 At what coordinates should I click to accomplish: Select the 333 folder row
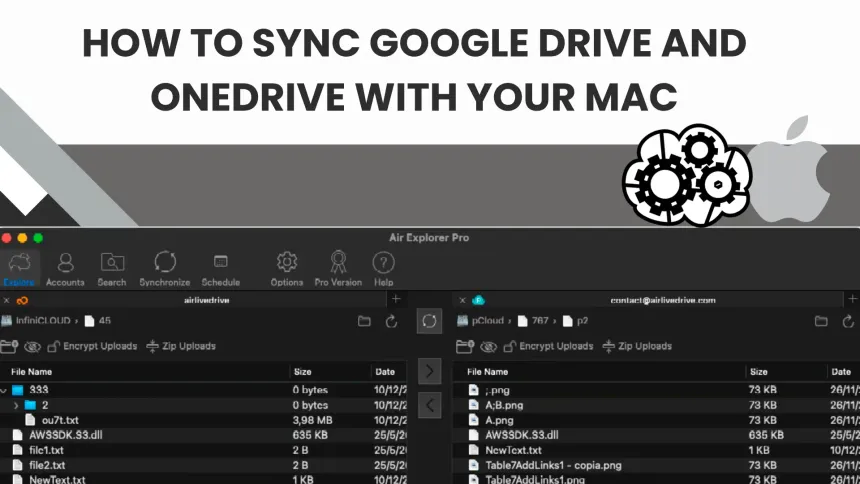pyautogui.click(x=203, y=390)
